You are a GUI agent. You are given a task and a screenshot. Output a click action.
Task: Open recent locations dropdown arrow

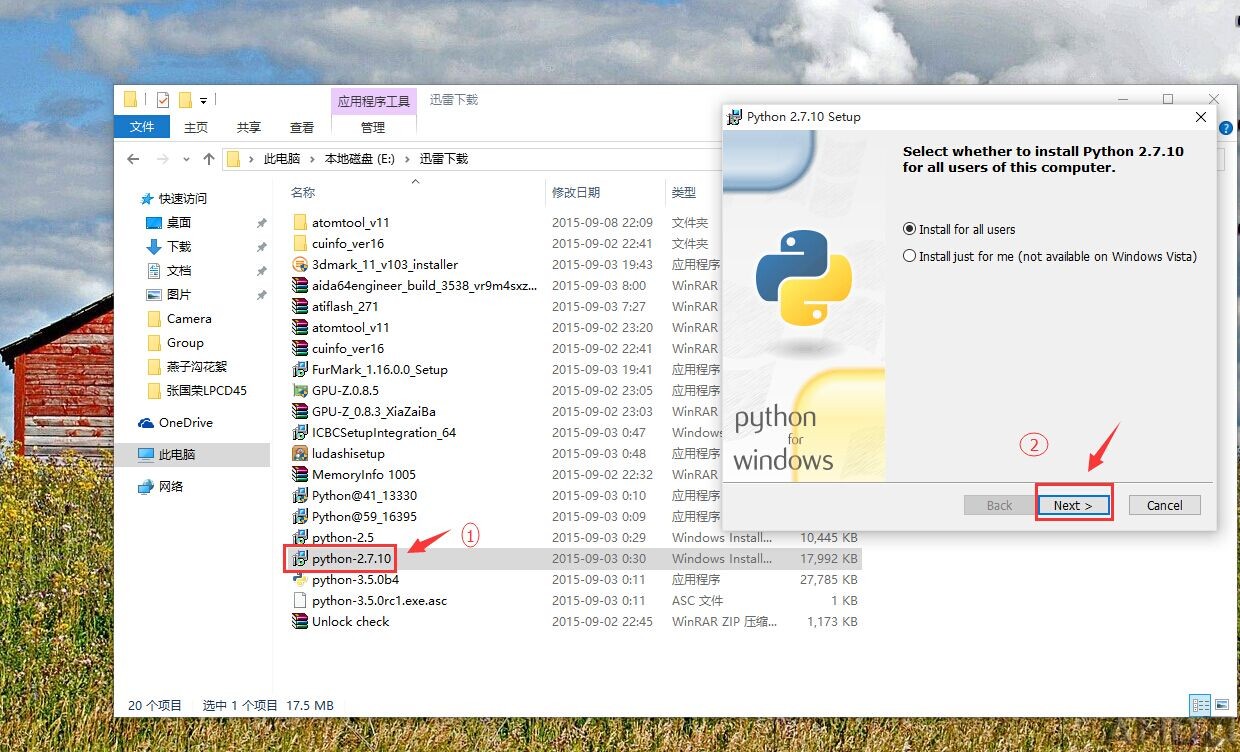[x=187, y=159]
